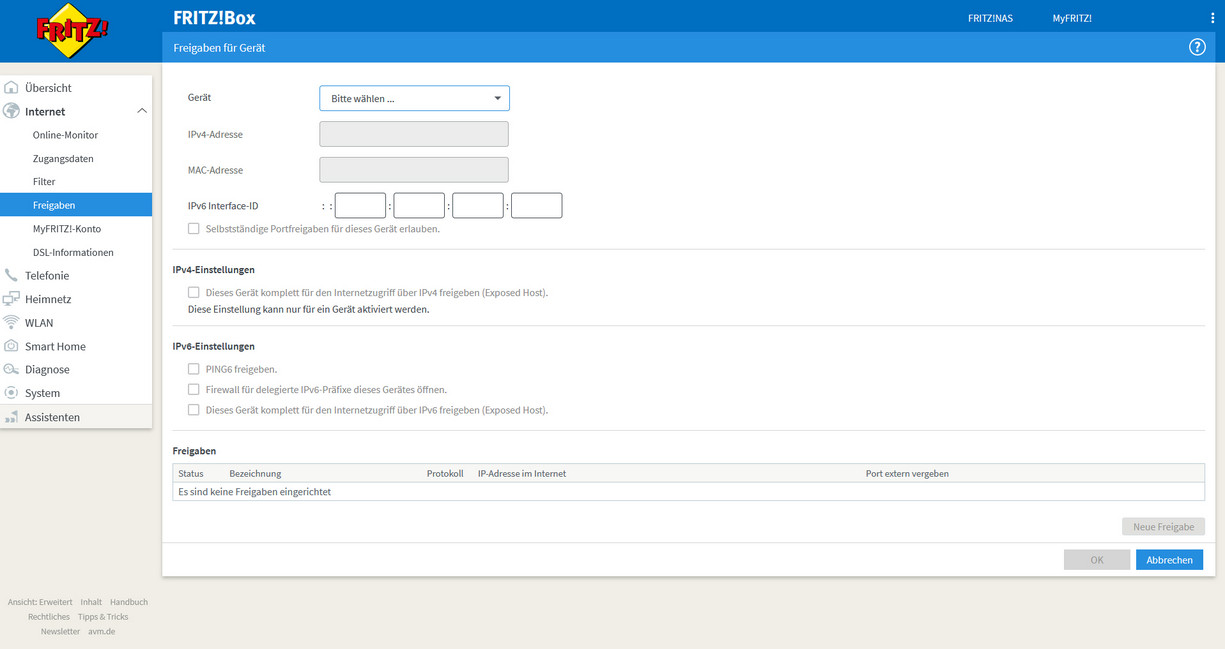Open Online-Monitor submenu item

coord(65,135)
